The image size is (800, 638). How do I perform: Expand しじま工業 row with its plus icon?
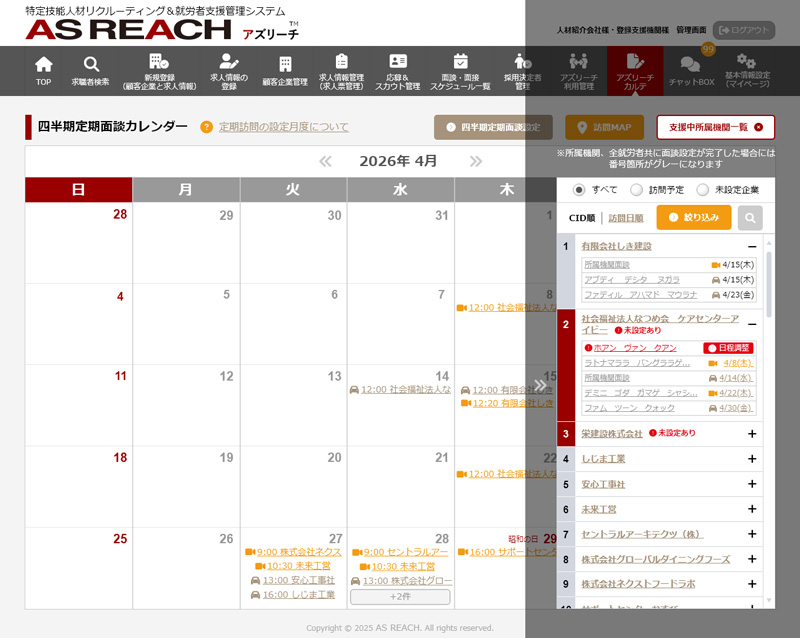pyautogui.click(x=752, y=459)
